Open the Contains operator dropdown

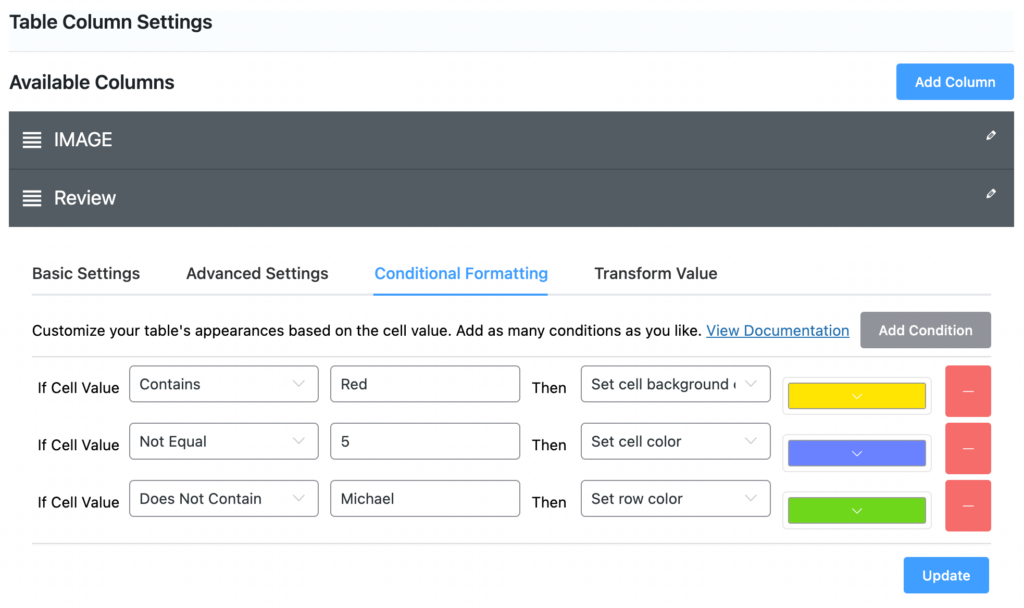click(224, 384)
